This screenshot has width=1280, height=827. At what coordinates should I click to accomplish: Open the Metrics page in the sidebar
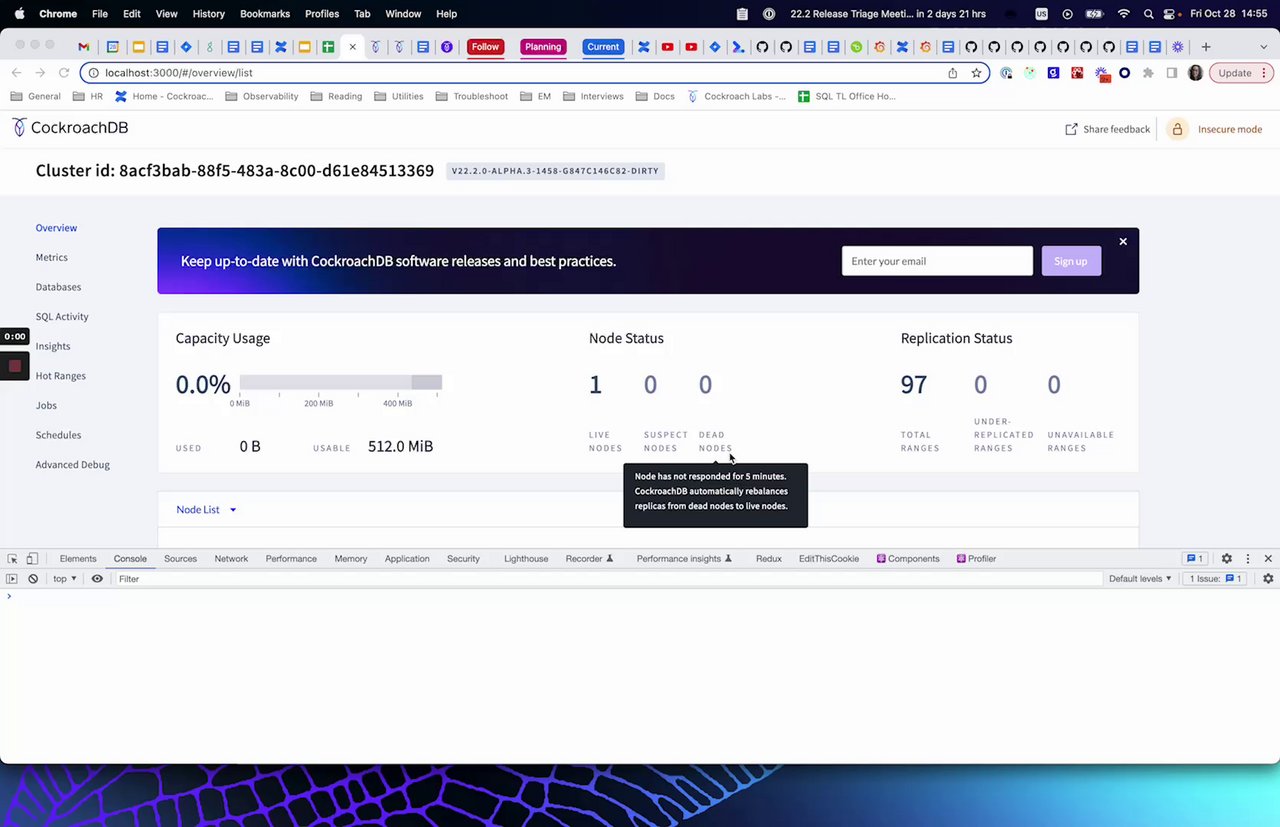point(52,257)
